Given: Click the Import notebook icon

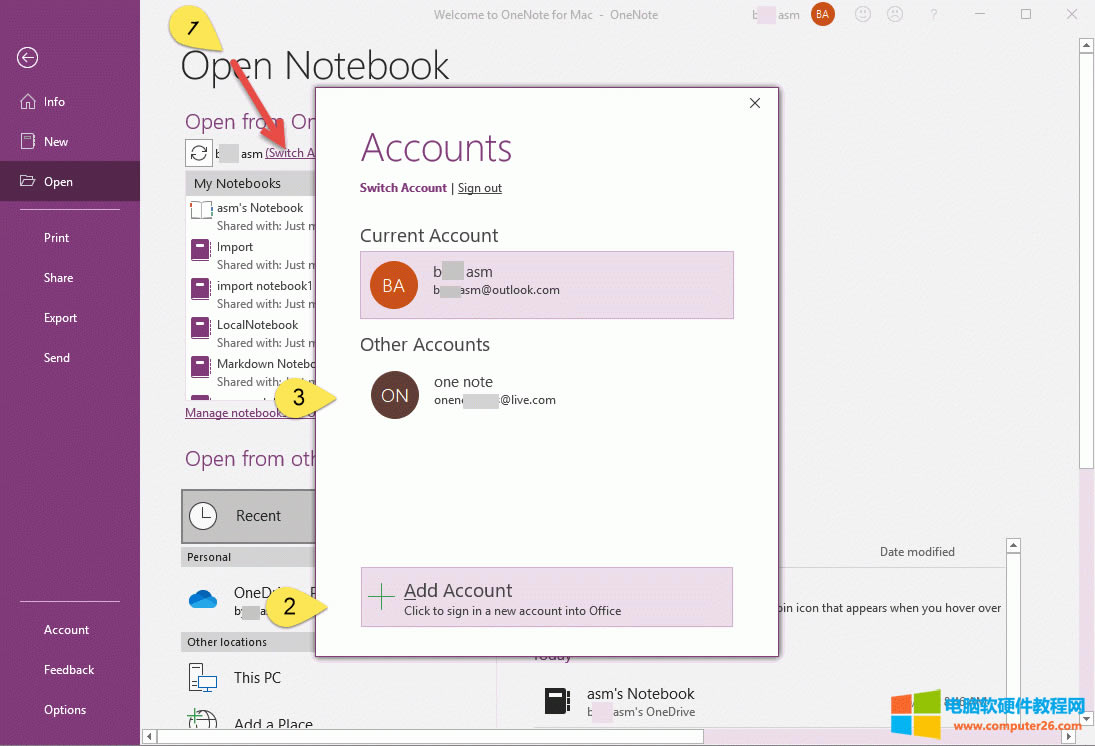Looking at the screenshot, I should pos(199,248).
